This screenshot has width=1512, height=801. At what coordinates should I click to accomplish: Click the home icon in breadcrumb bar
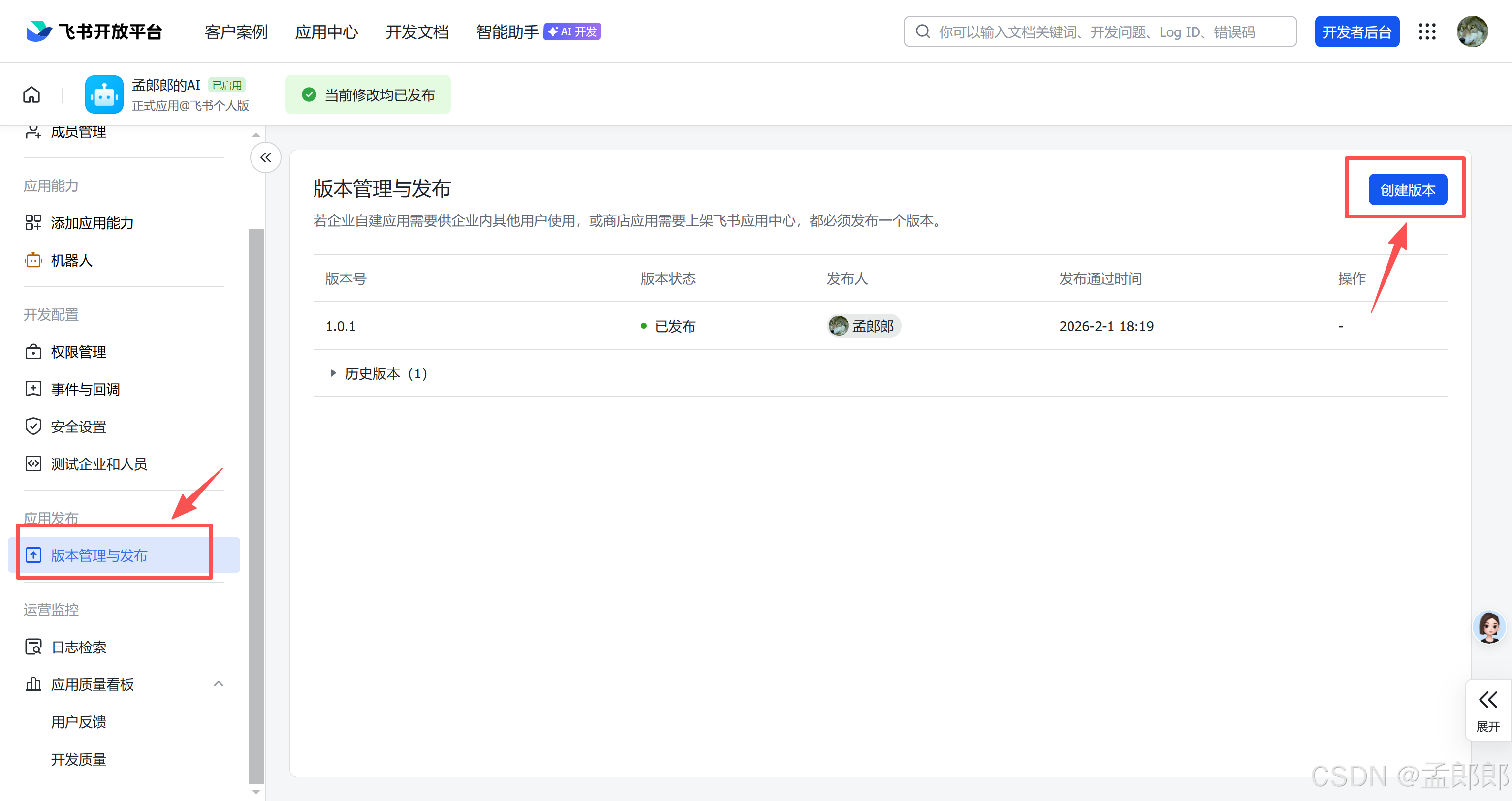pos(31,94)
